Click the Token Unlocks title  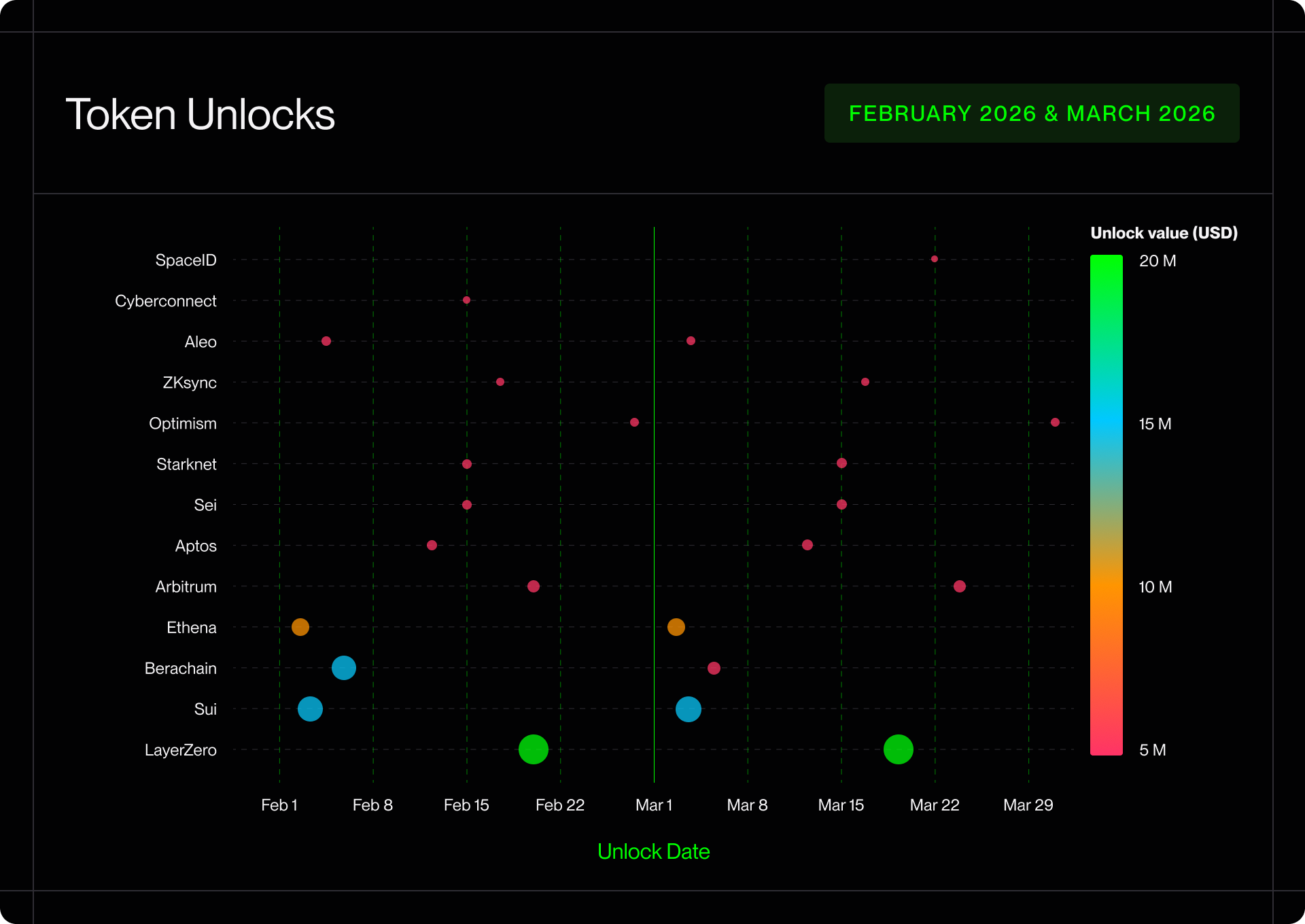(200, 114)
